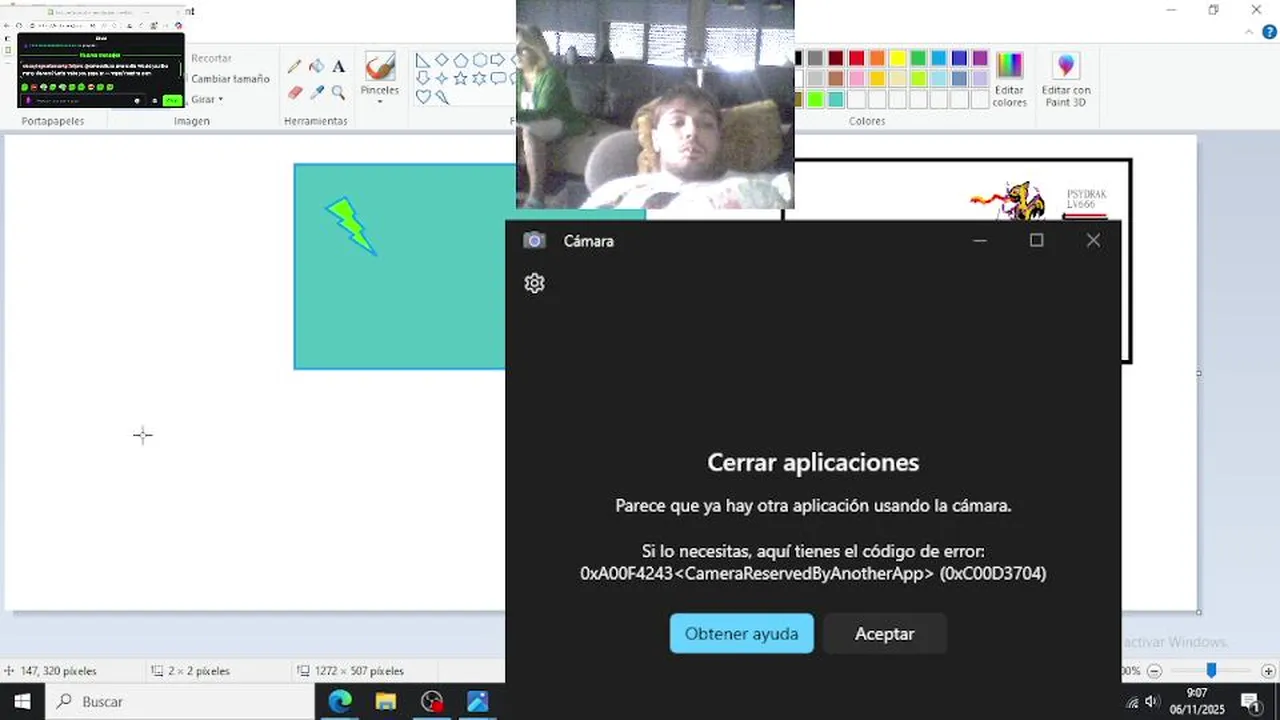The height and width of the screenshot is (720, 1280).
Task: Pick the custom teal color swatch
Action: tap(836, 99)
